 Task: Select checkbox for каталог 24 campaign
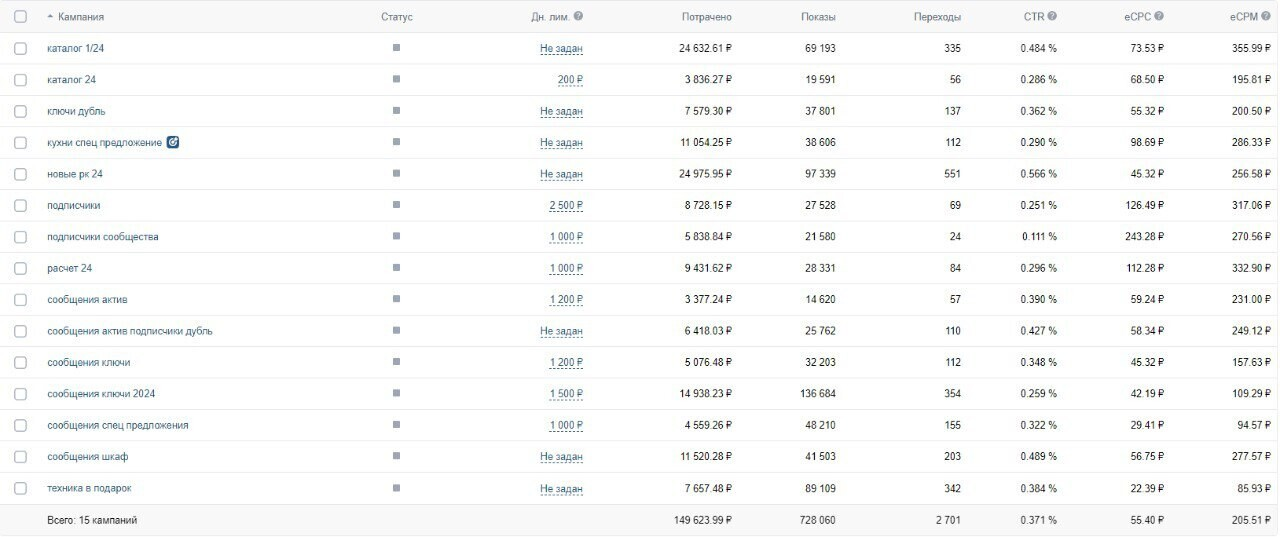21,80
